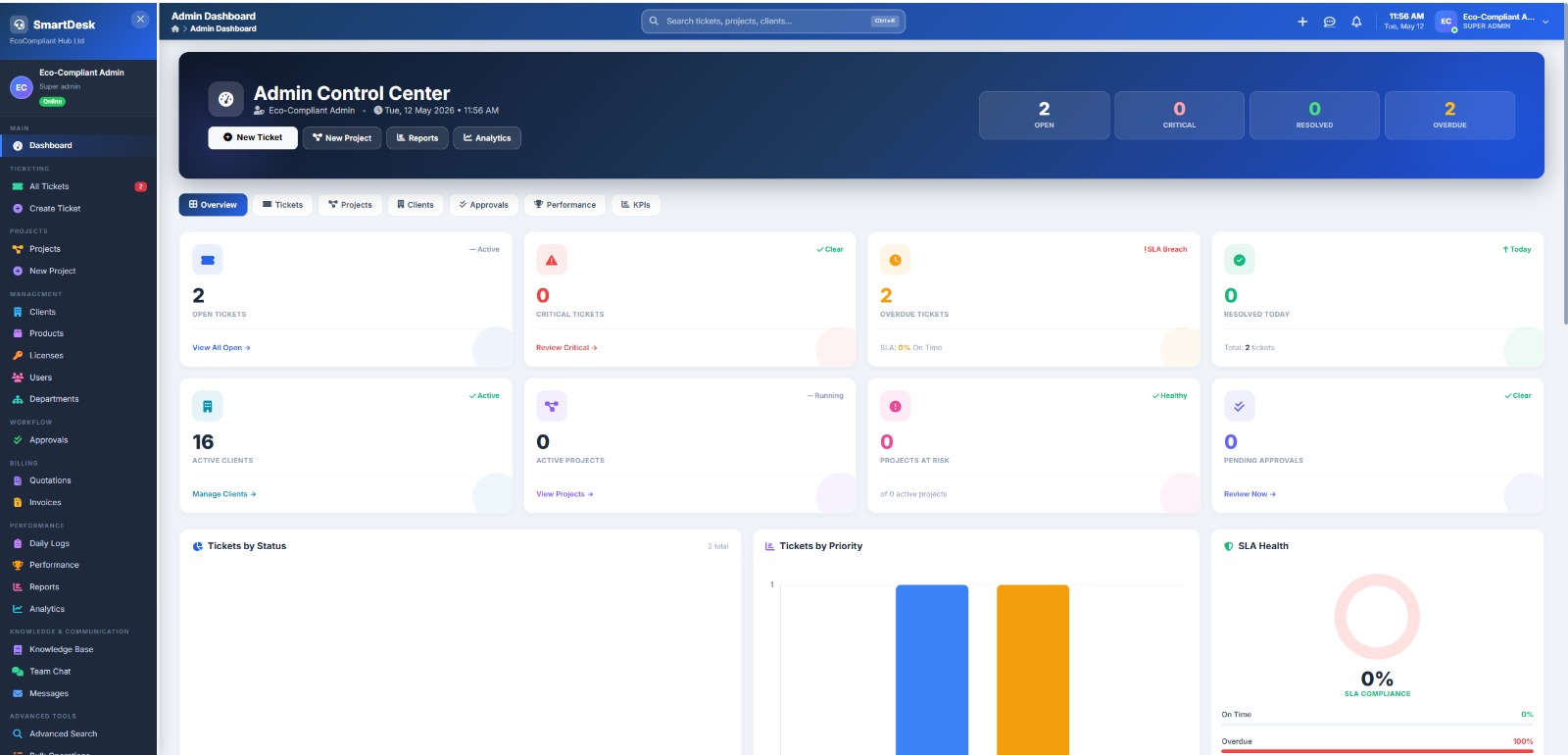Click the OPEN stat box in banner
The height and width of the screenshot is (755, 1568).
click(1045, 116)
